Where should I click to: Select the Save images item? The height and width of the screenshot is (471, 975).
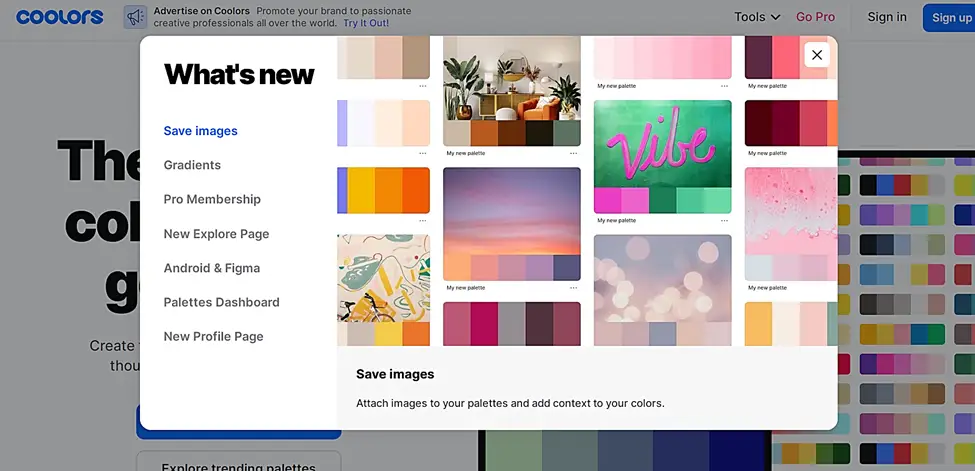point(200,131)
